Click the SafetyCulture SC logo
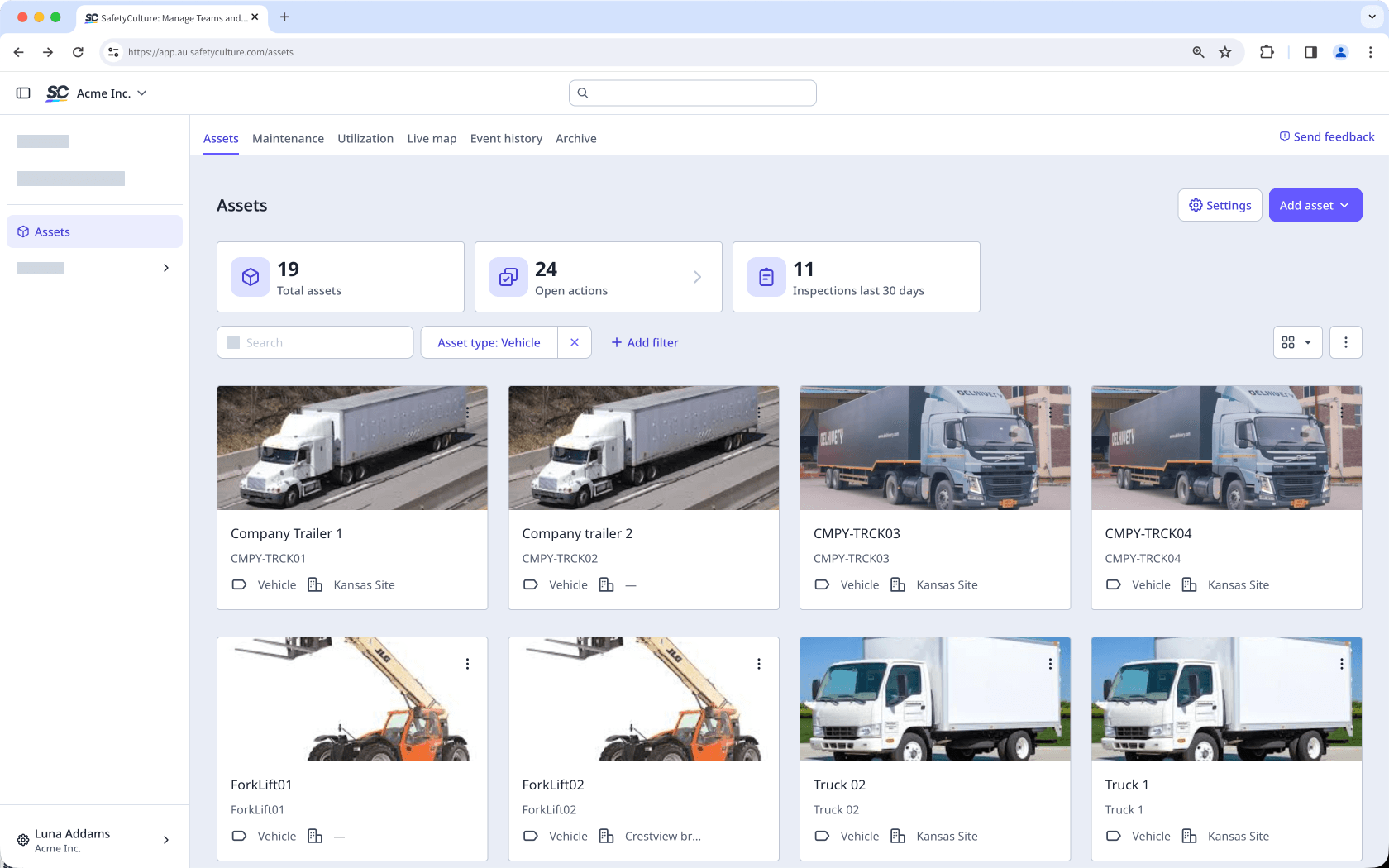1389x868 pixels. point(57,93)
